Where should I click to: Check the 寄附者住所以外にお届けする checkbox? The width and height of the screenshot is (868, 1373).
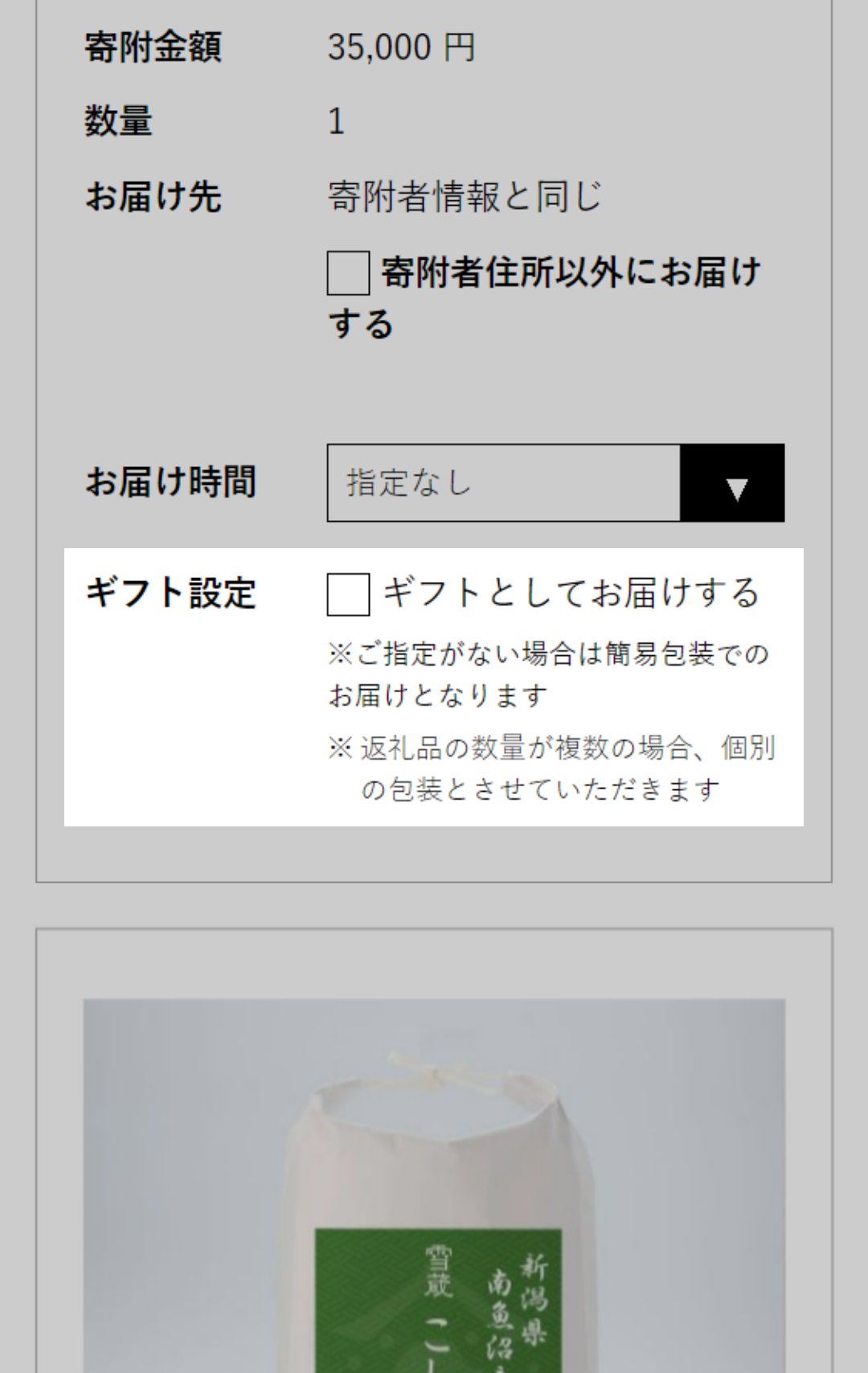pos(348,273)
